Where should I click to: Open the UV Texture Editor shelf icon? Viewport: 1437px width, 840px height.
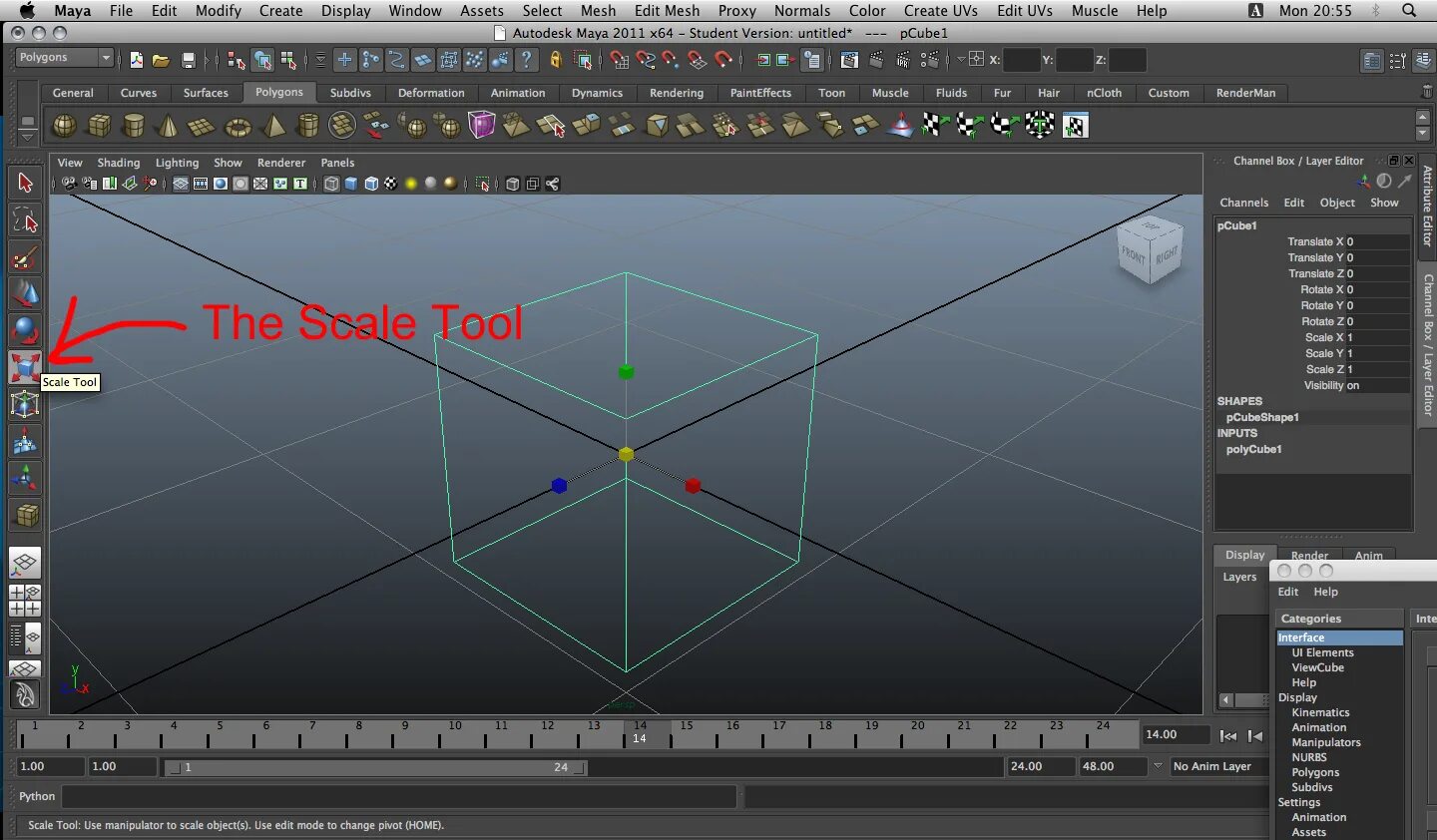pyautogui.click(x=1075, y=126)
